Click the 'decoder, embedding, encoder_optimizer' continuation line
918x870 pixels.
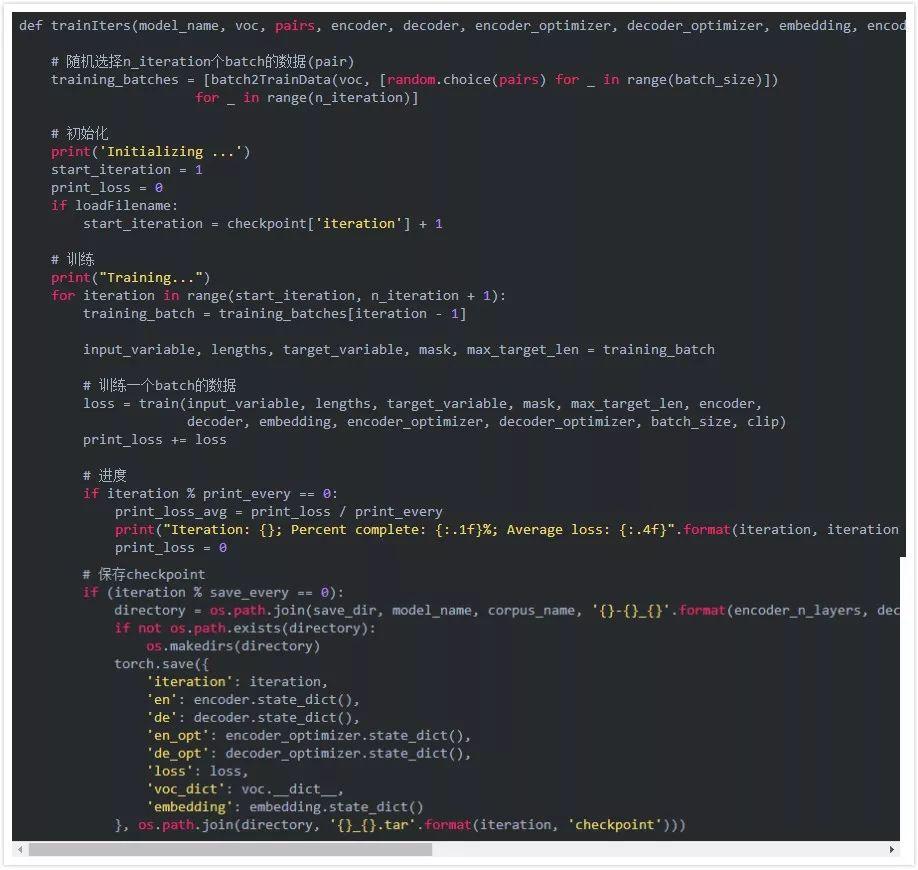tap(487, 422)
